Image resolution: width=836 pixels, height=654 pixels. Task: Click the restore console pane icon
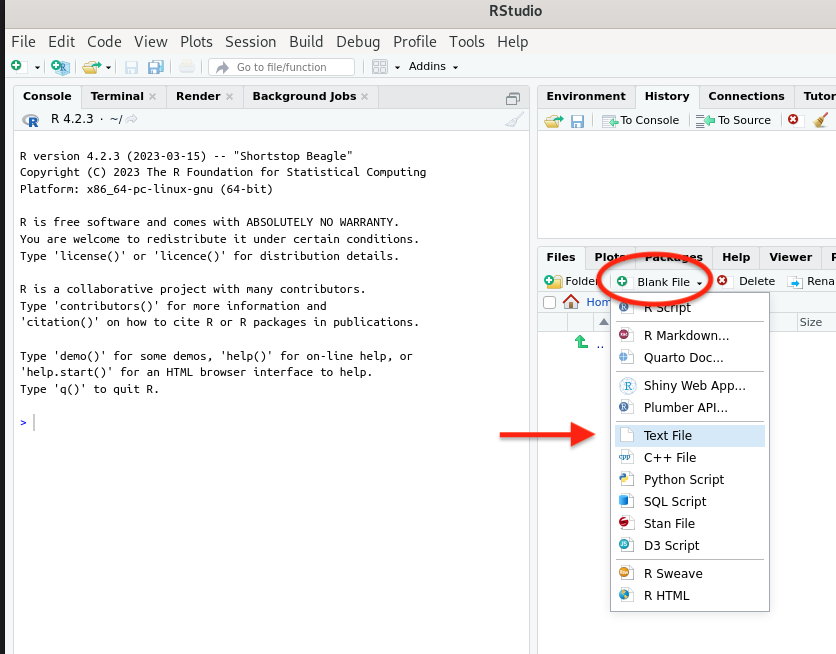[x=513, y=99]
